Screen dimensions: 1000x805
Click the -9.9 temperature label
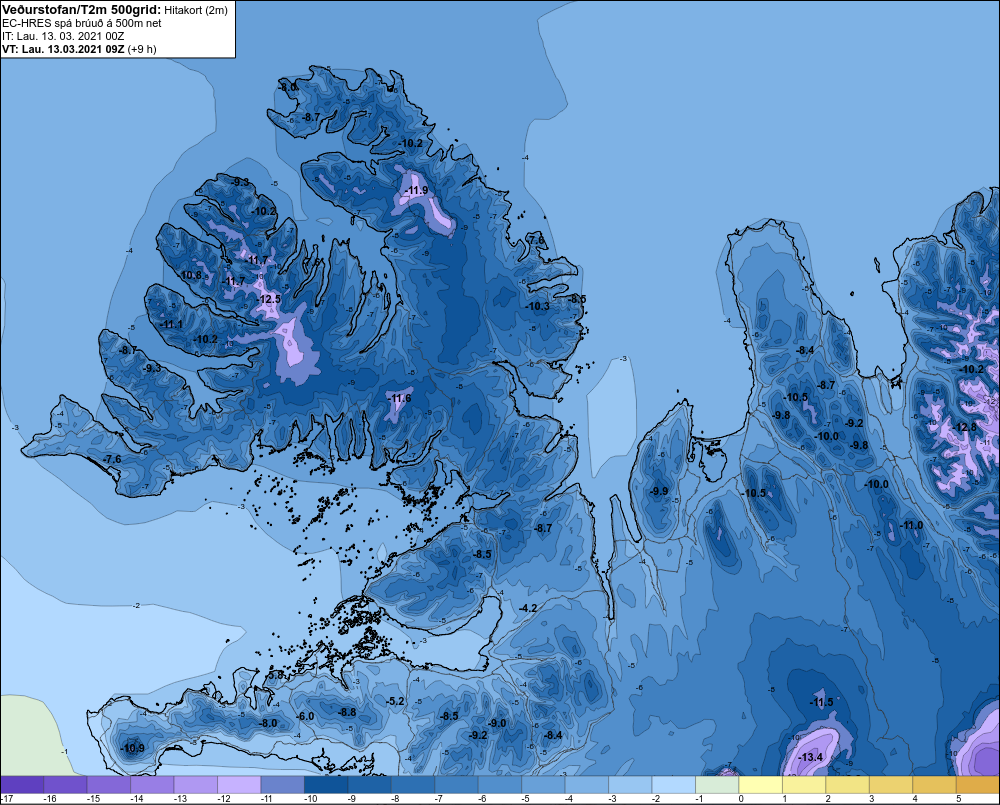pos(659,491)
